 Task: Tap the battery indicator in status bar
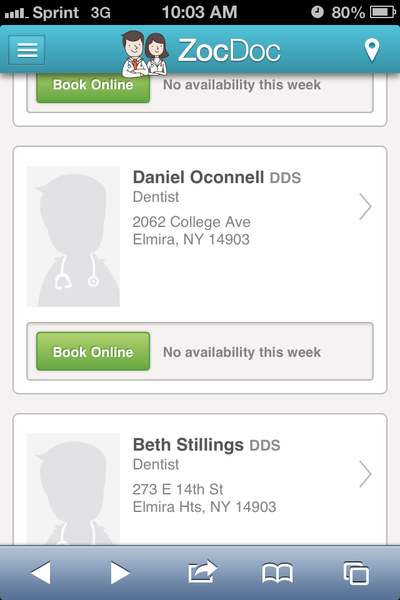click(x=382, y=12)
